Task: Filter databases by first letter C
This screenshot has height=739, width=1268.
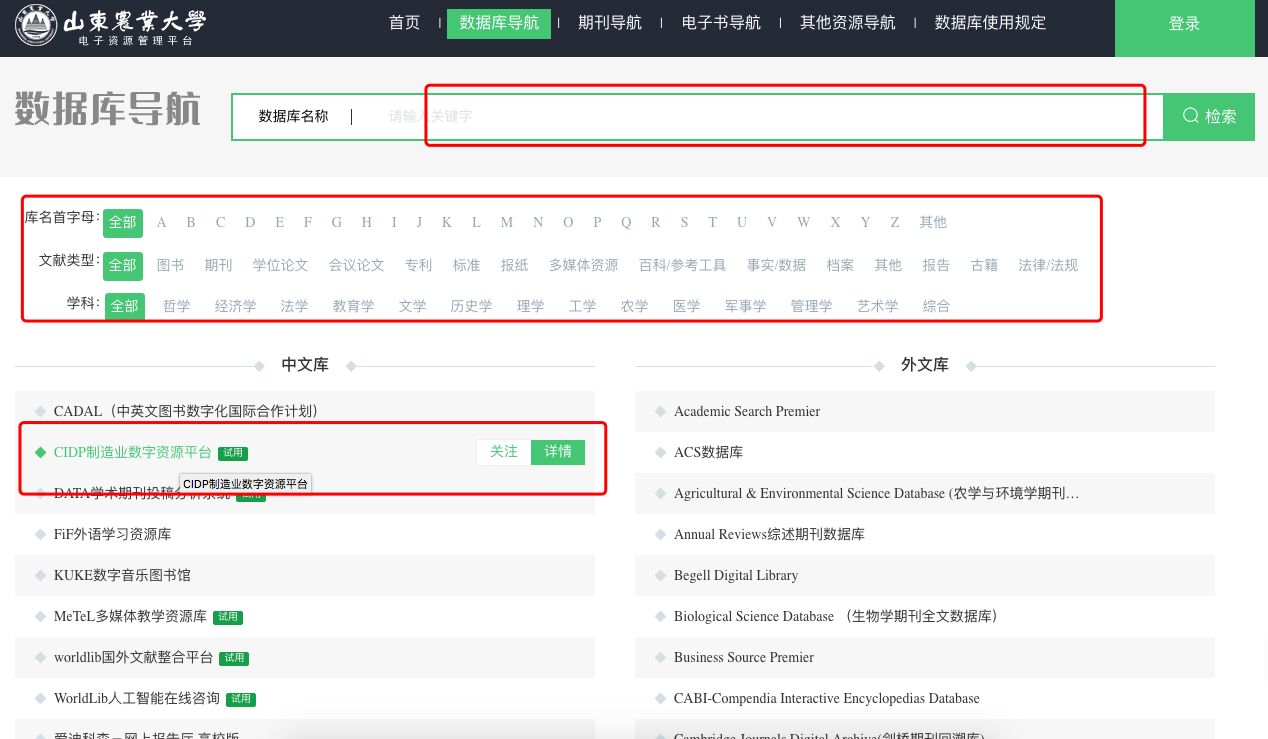Action: click(x=220, y=223)
